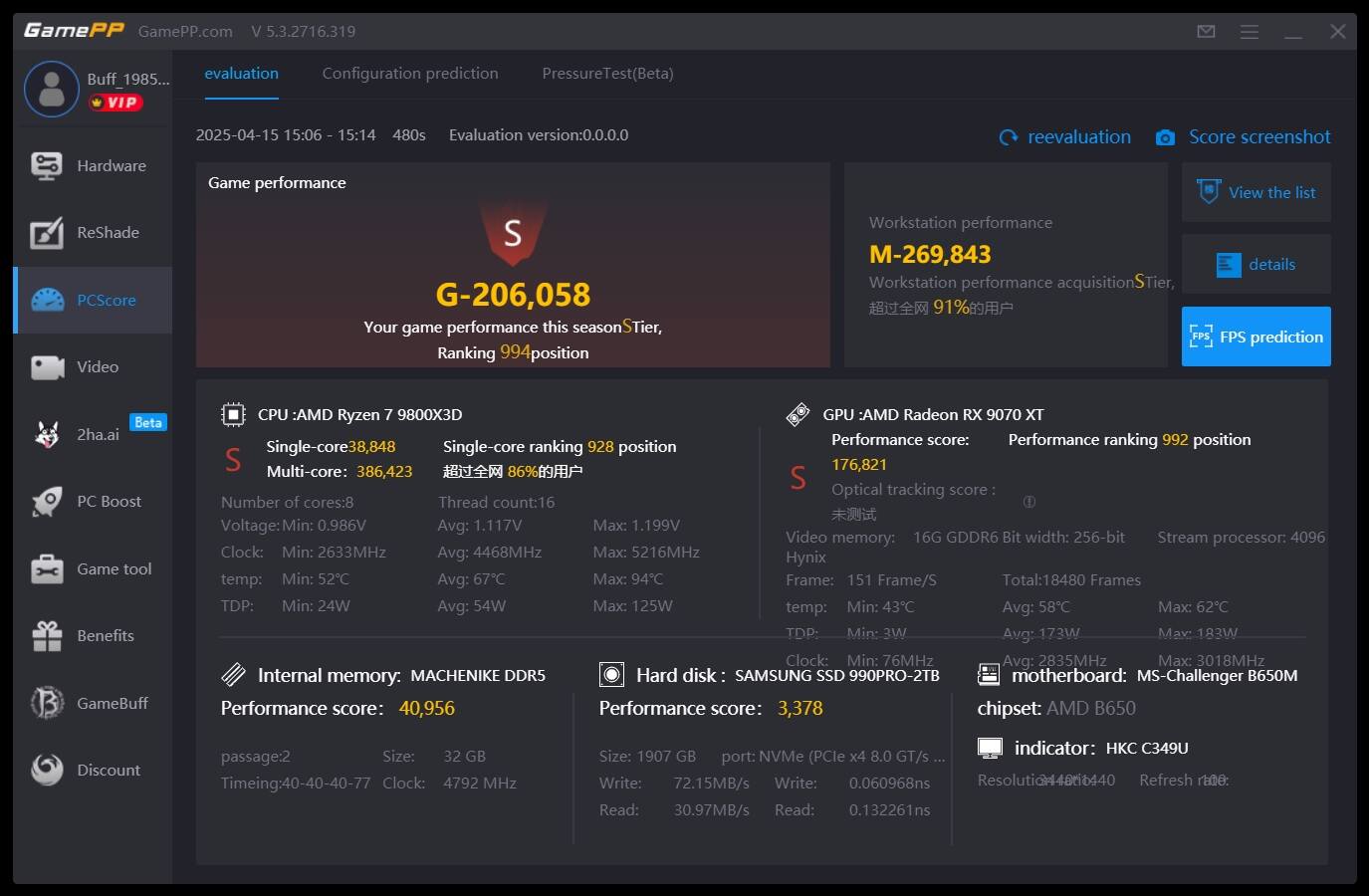
Task: Click the Beta label next to 2ha.ai
Action: point(148,423)
